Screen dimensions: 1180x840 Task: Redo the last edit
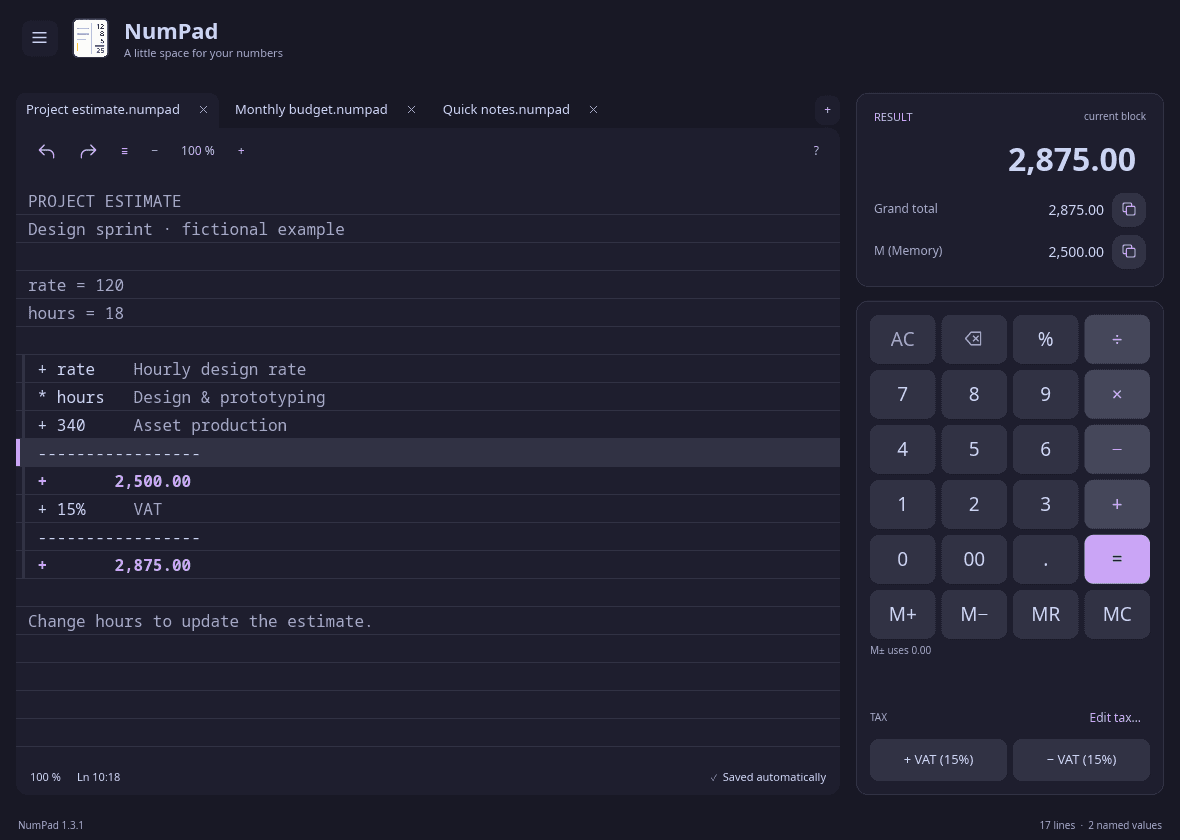click(x=88, y=151)
